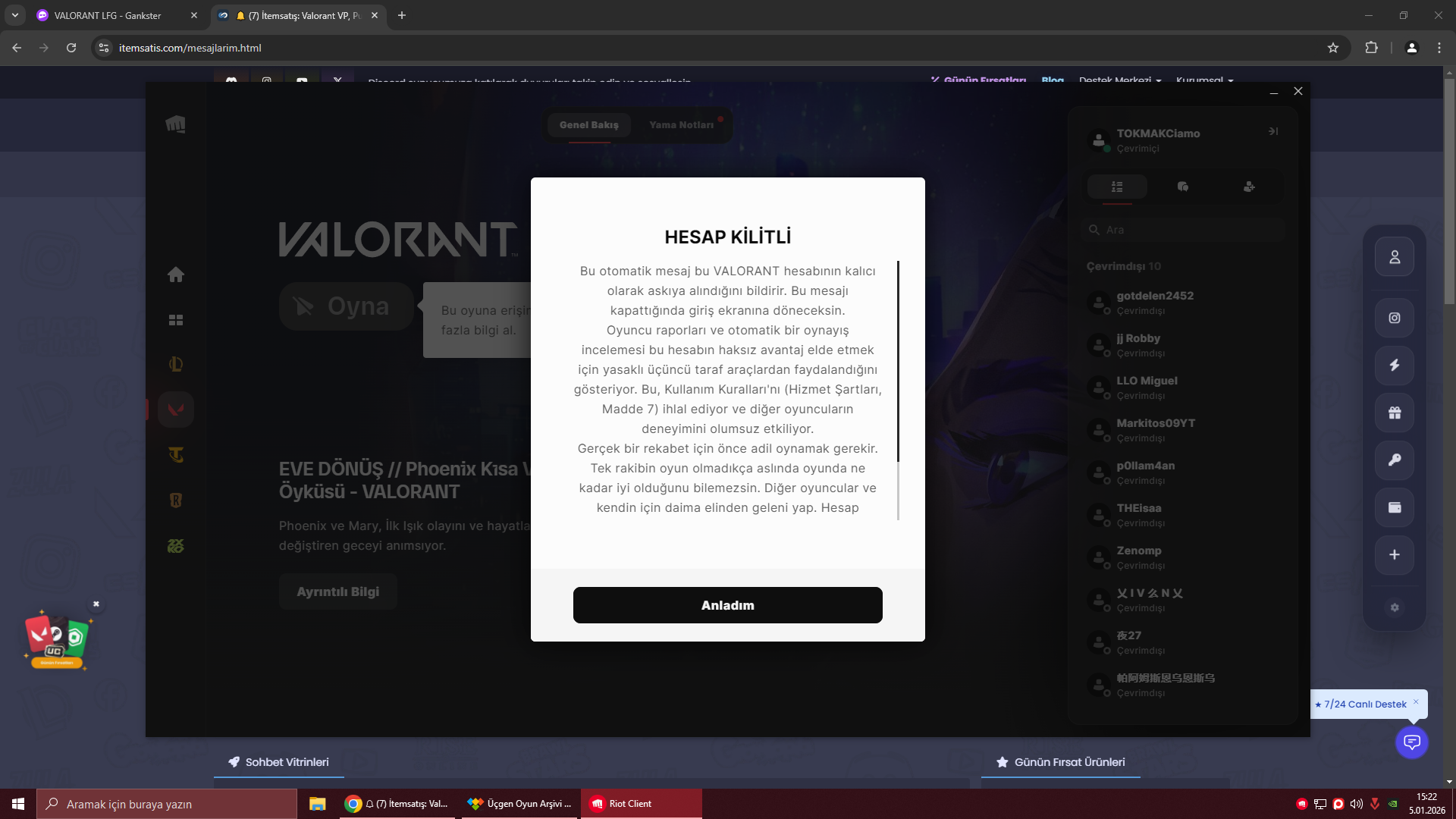Collapse the Çevrimdışı friends group

pos(1124,266)
